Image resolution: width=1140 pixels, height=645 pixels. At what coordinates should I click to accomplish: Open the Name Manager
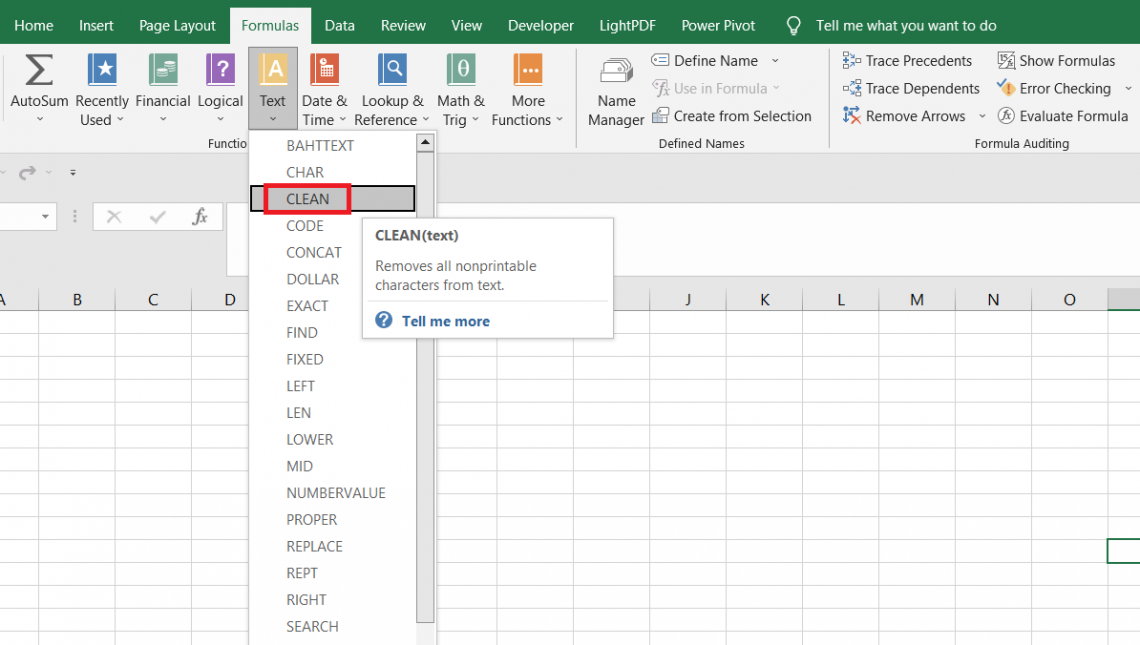pos(615,88)
